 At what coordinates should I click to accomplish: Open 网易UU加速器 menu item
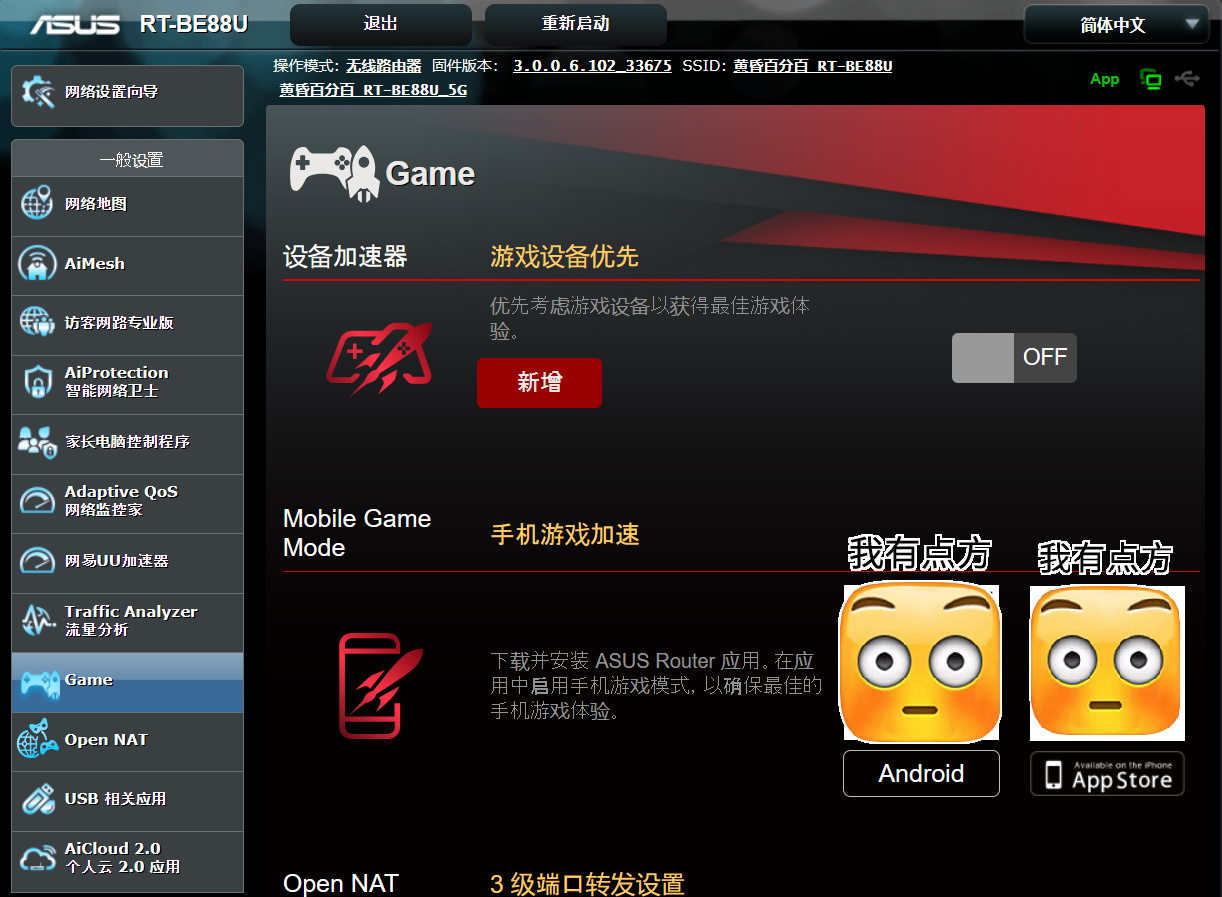pyautogui.click(x=127, y=561)
